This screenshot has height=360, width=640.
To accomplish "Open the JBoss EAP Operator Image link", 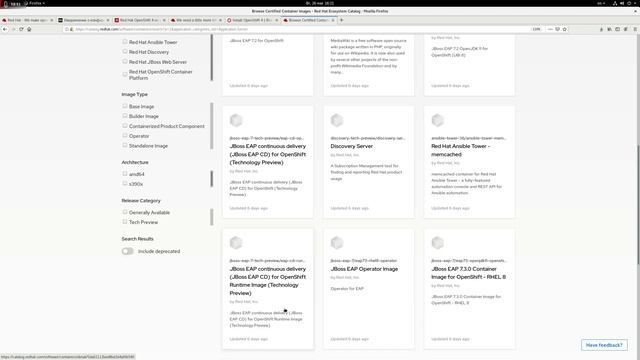I will coord(364,269).
